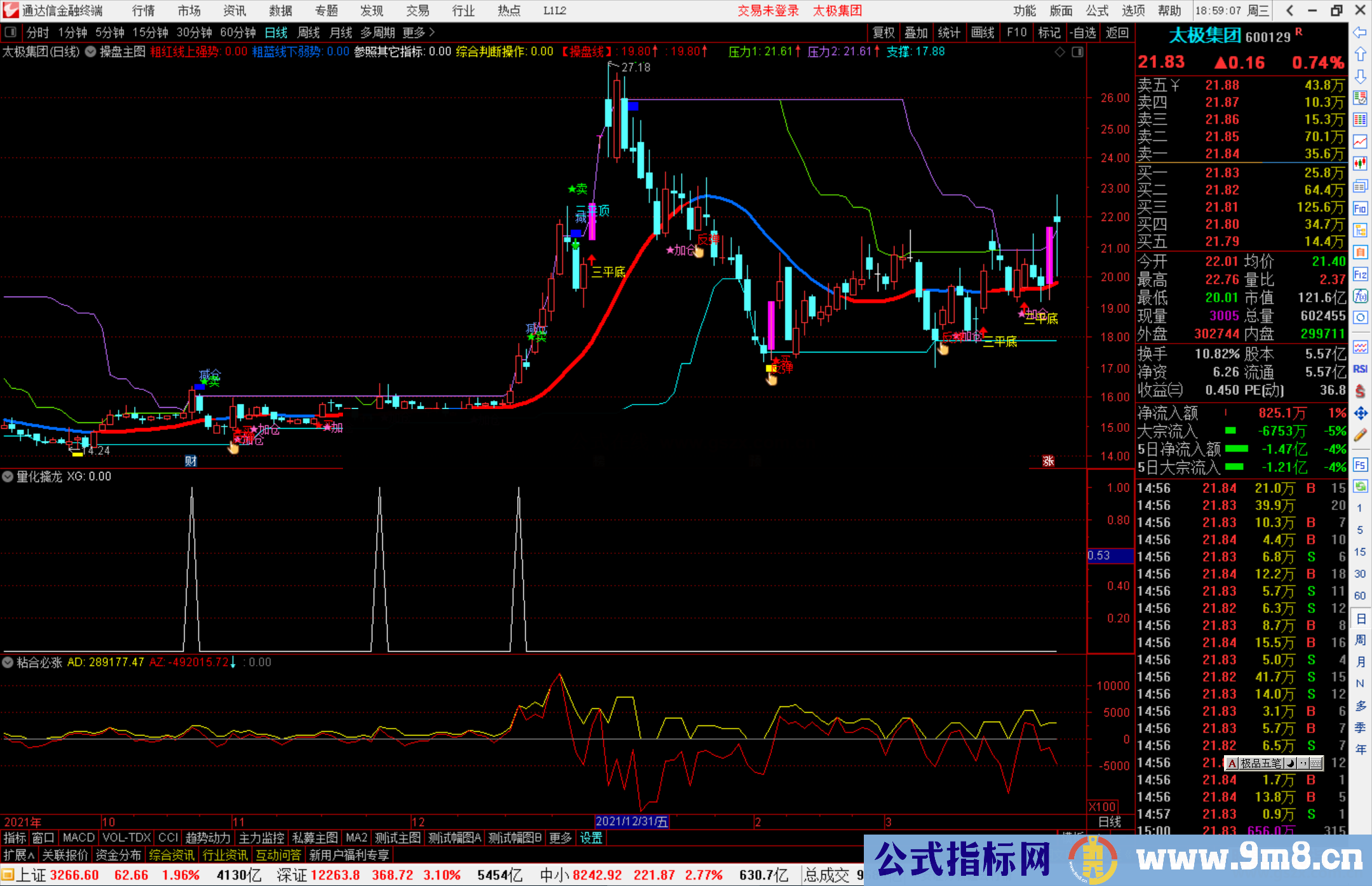Open the 更多 indicator tabs dropdown
The width and height of the screenshot is (1372, 886).
point(560,838)
